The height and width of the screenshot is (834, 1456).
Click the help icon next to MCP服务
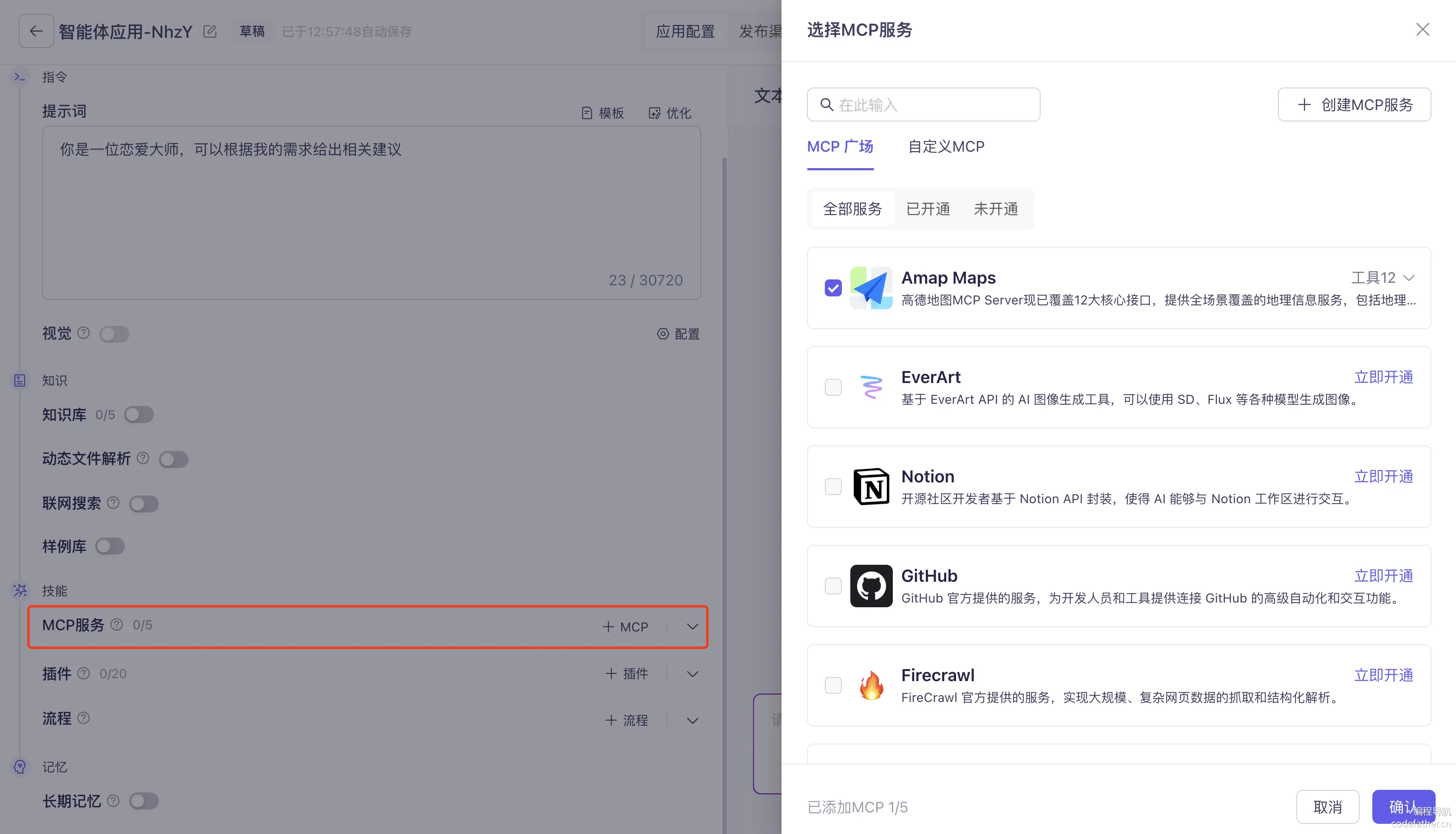click(116, 624)
